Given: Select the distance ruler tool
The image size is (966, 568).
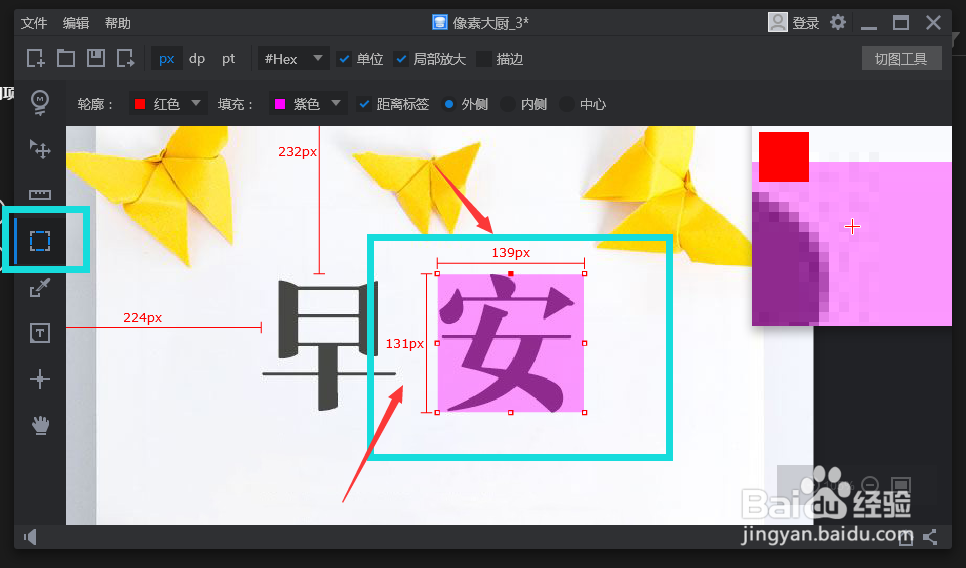Looking at the screenshot, I should click(x=40, y=195).
